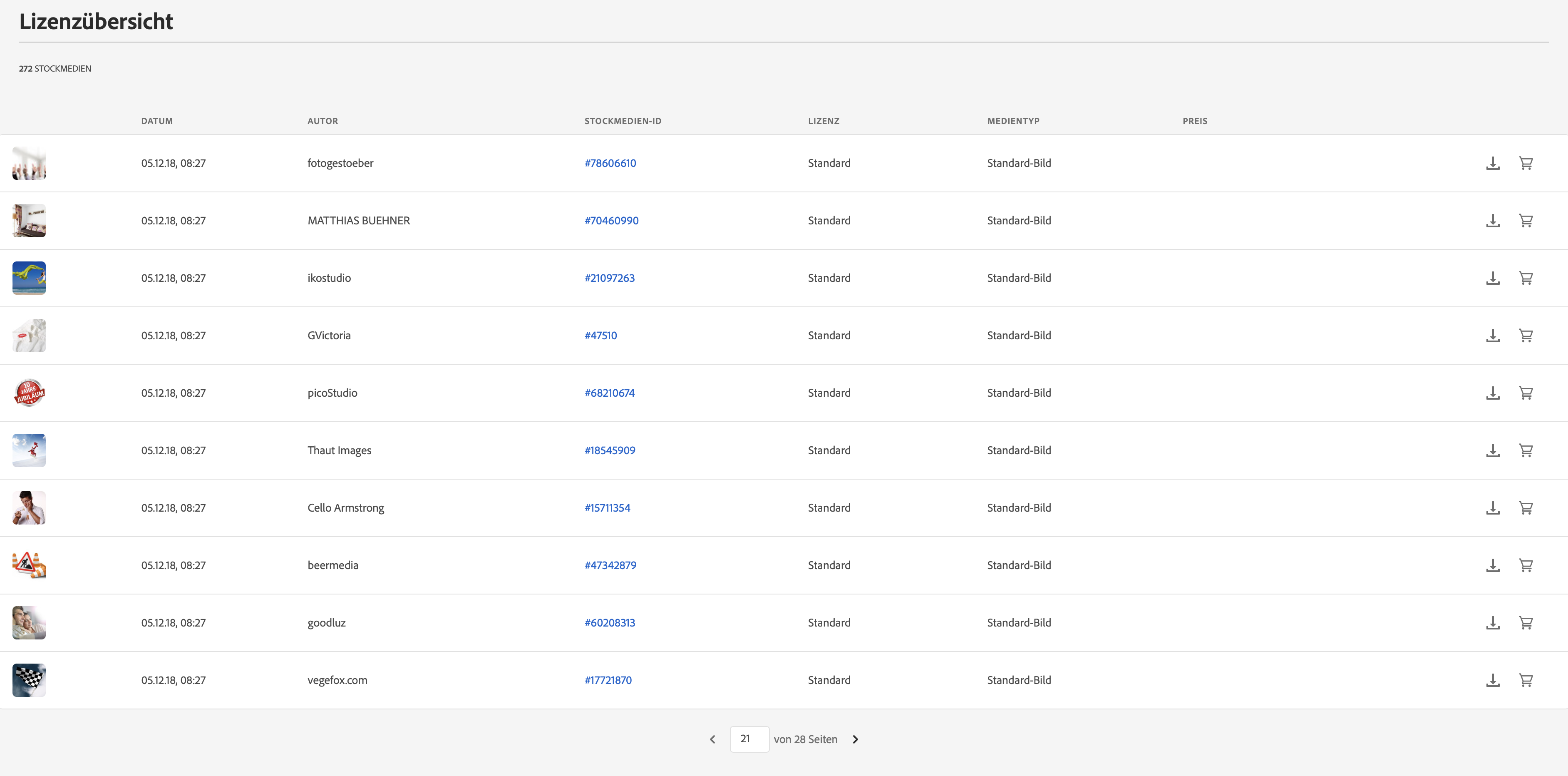Go to next page with right chevron

pyautogui.click(x=855, y=739)
